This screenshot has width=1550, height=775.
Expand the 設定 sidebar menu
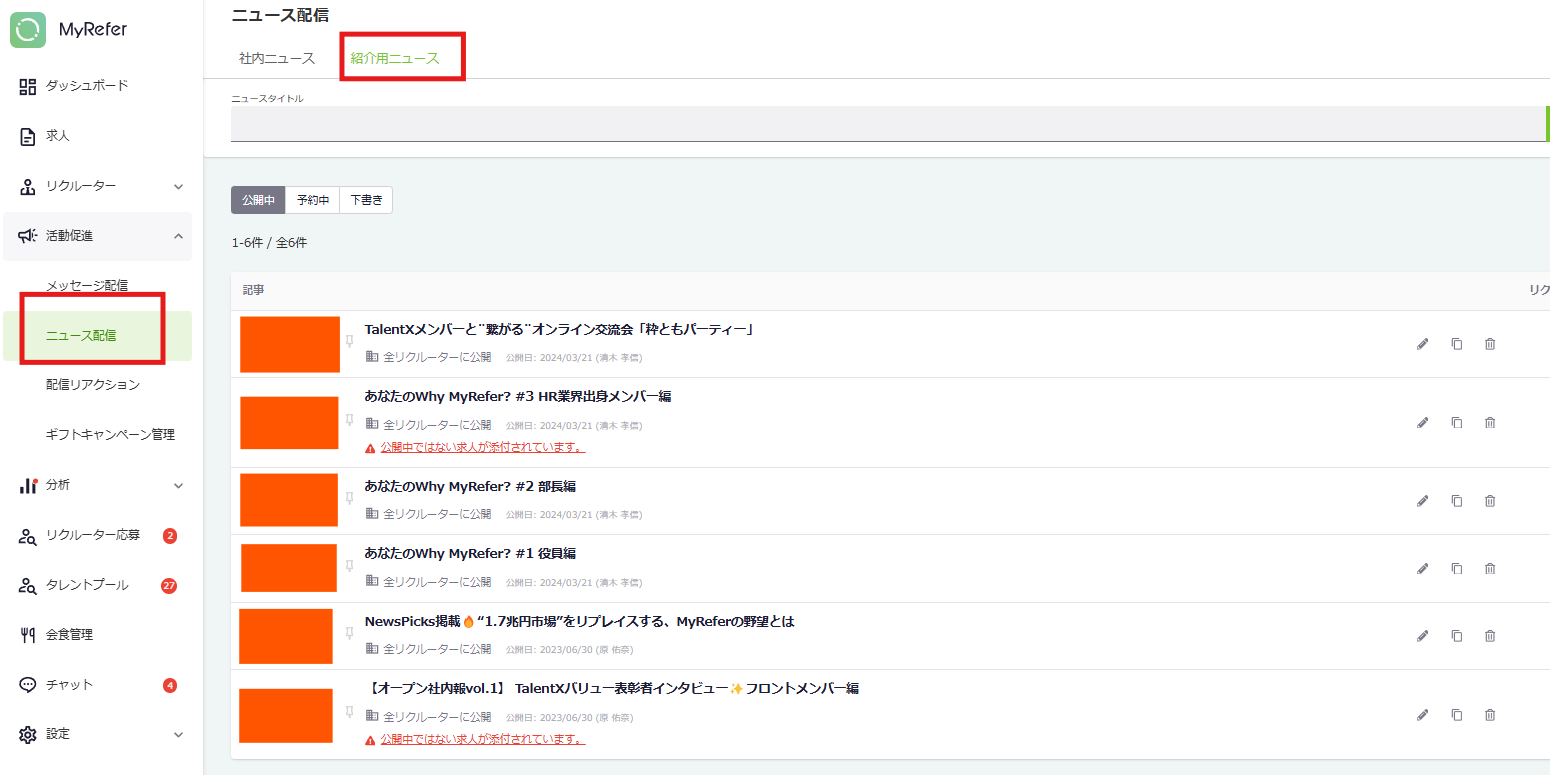pos(178,734)
